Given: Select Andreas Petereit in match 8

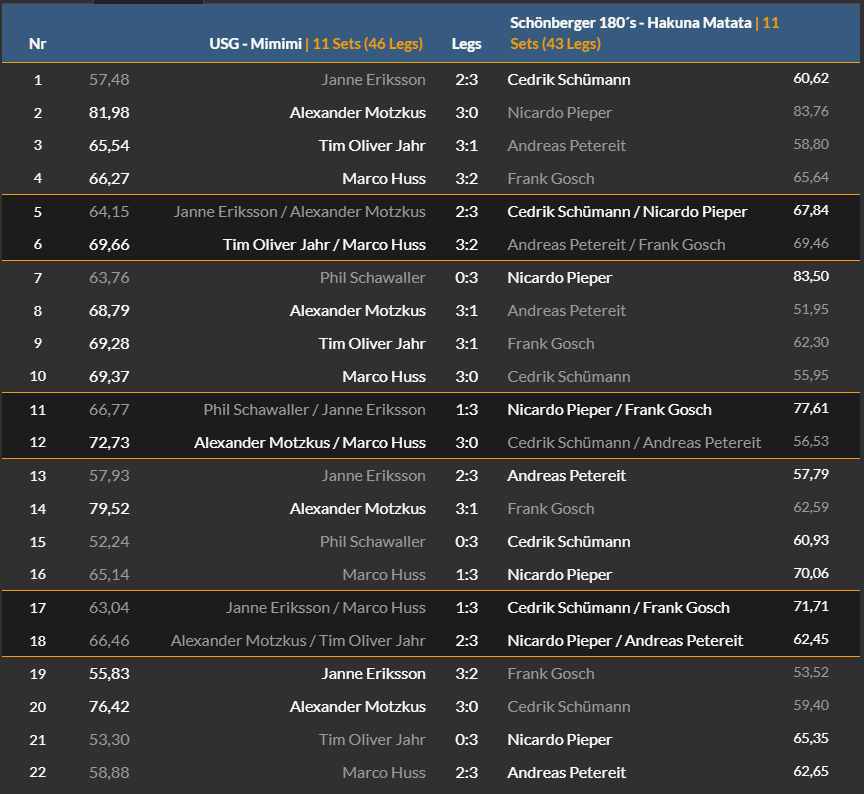Looking at the screenshot, I should coord(566,311).
